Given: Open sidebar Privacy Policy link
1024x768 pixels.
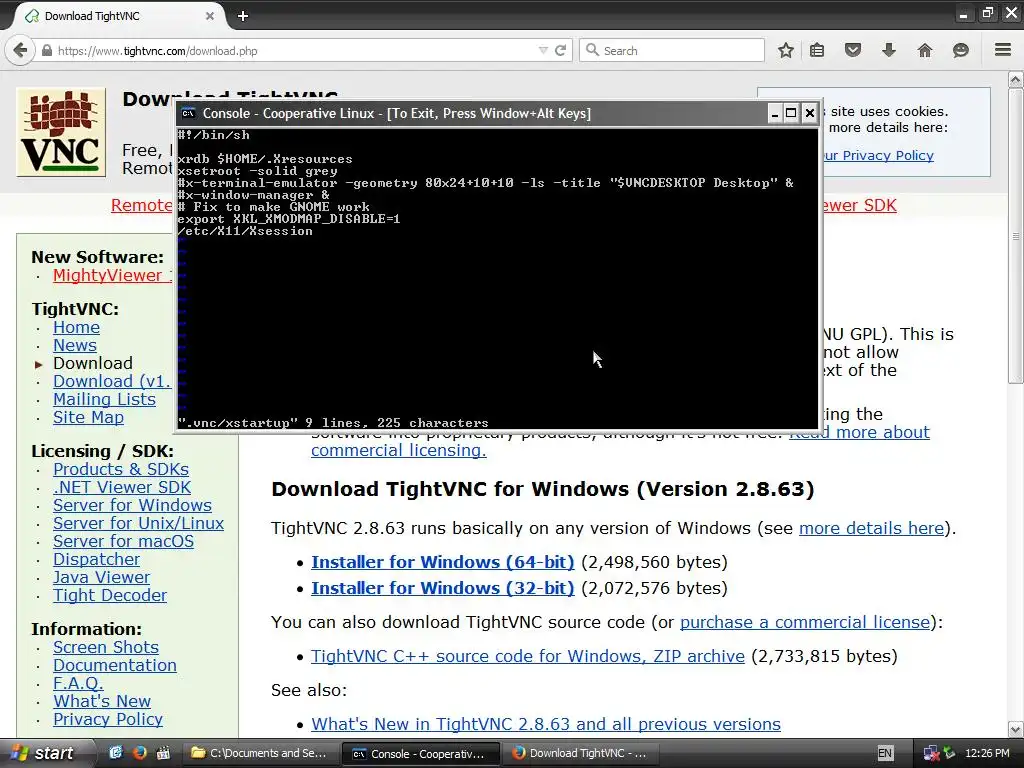Looking at the screenshot, I should pos(108,718).
